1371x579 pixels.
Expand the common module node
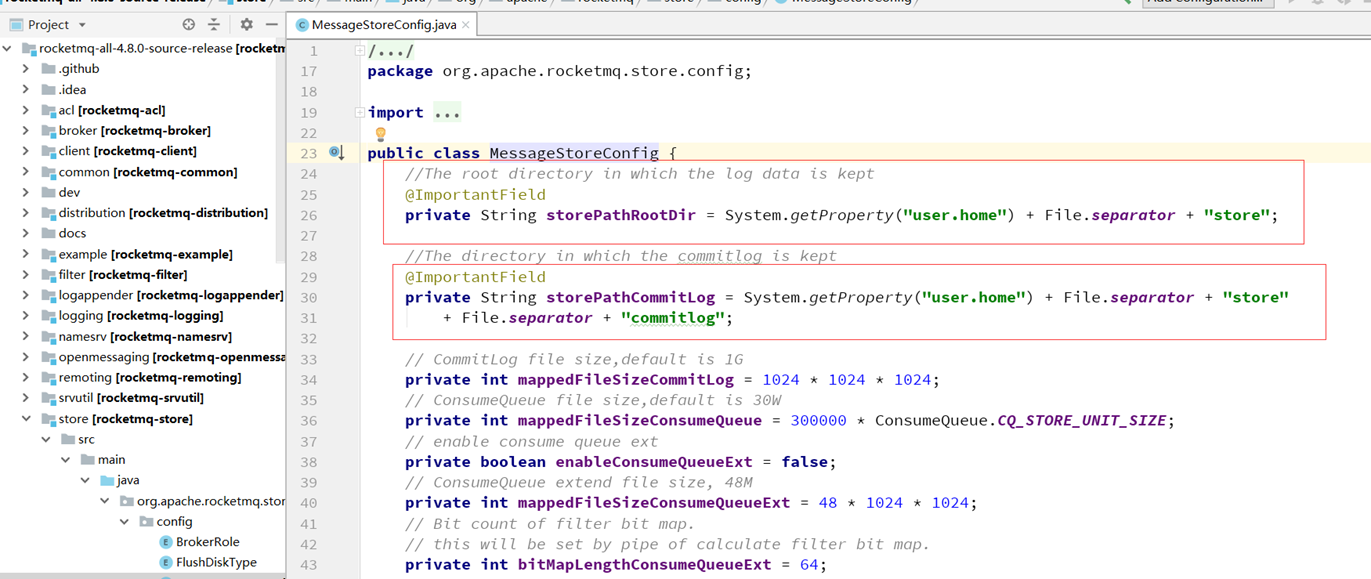26,172
